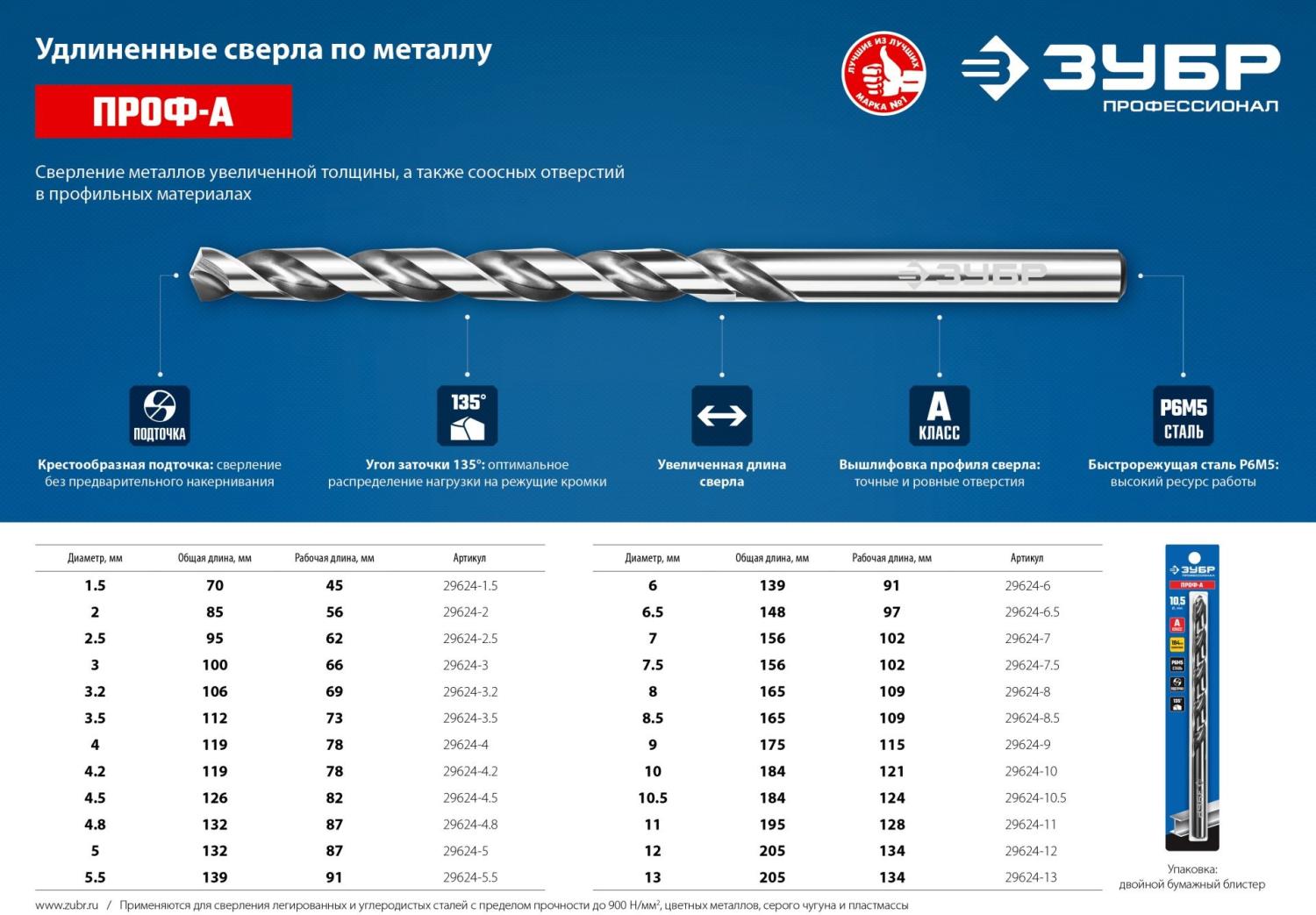Click the cross-shaped point sharpening icon
This screenshot has width=1316, height=915.
coord(160,415)
